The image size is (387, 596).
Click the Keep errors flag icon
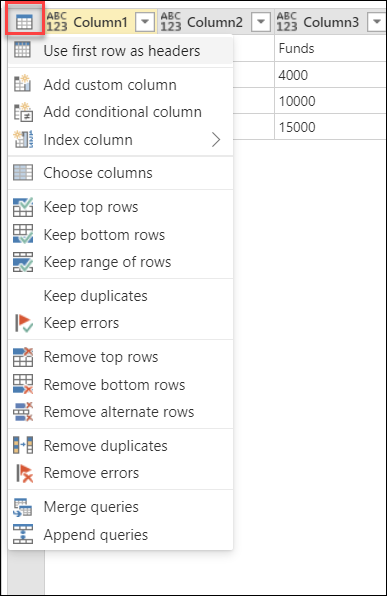tap(24, 323)
